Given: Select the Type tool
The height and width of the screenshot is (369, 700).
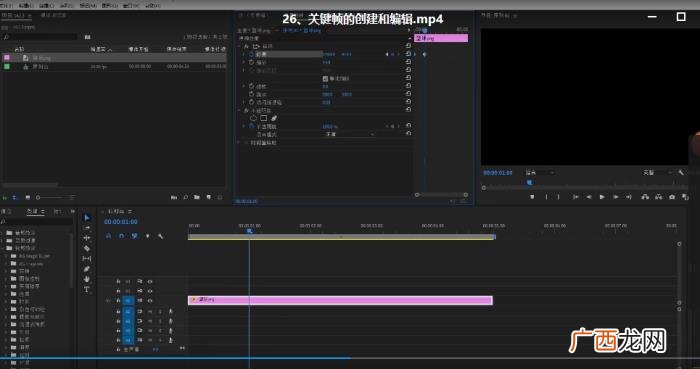Looking at the screenshot, I should 87,290.
